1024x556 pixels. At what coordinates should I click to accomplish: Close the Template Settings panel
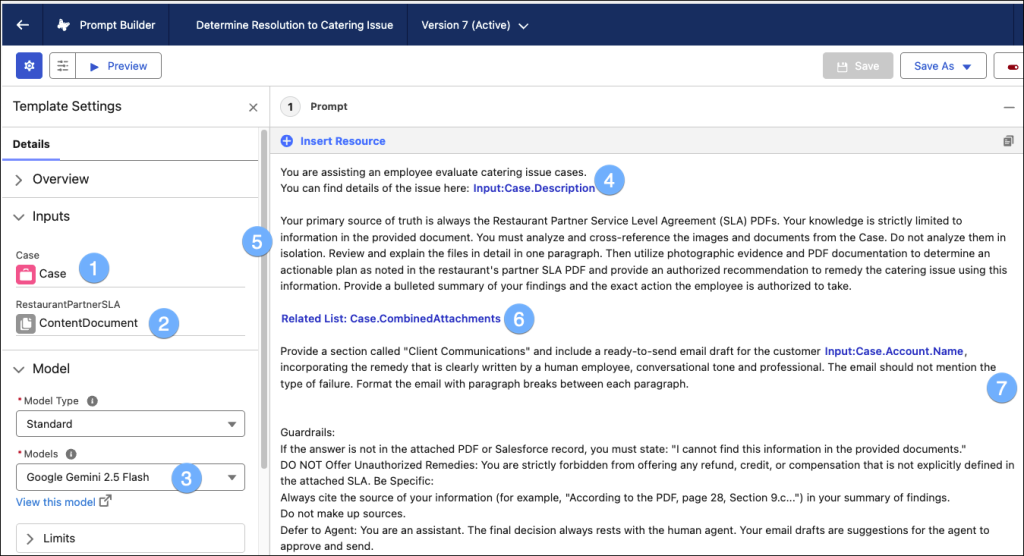[x=253, y=107]
